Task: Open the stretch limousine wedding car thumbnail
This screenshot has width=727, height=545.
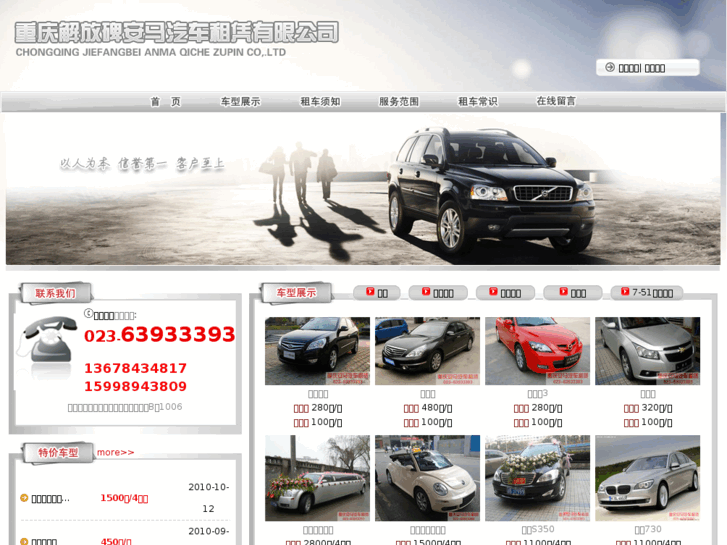Action: (318, 478)
